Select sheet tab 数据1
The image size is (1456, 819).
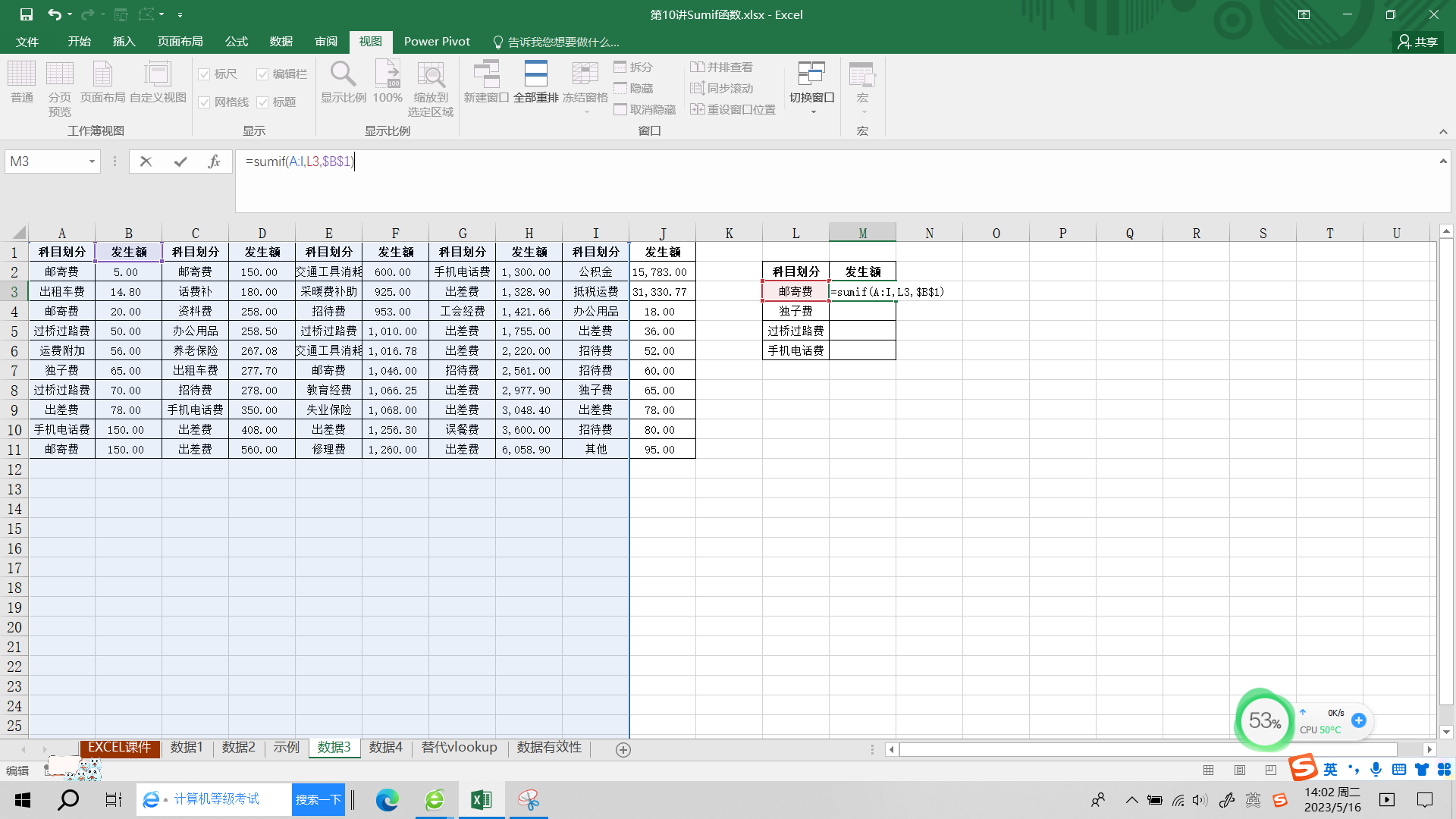pos(187,748)
